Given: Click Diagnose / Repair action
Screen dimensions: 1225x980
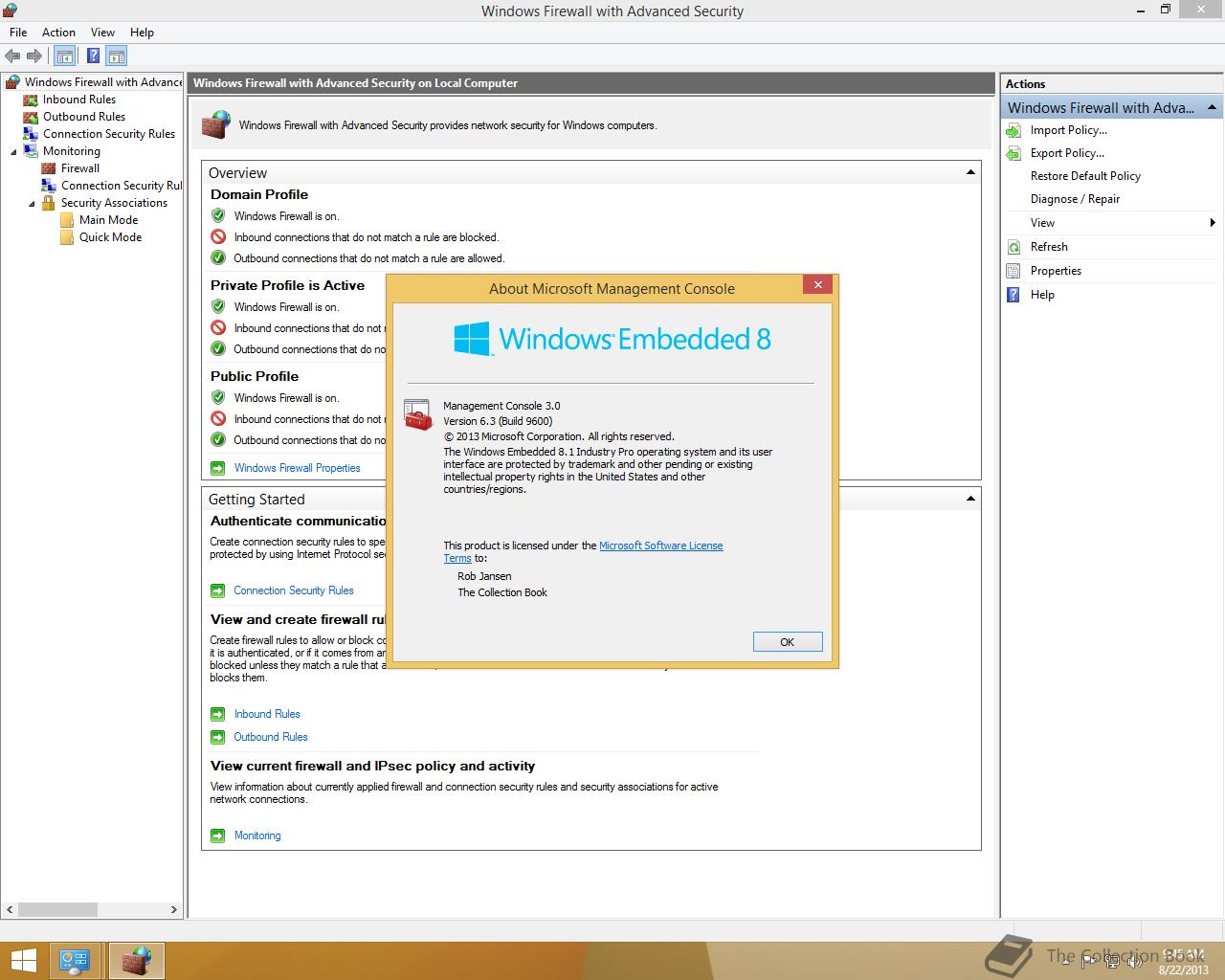Looking at the screenshot, I should [x=1075, y=199].
